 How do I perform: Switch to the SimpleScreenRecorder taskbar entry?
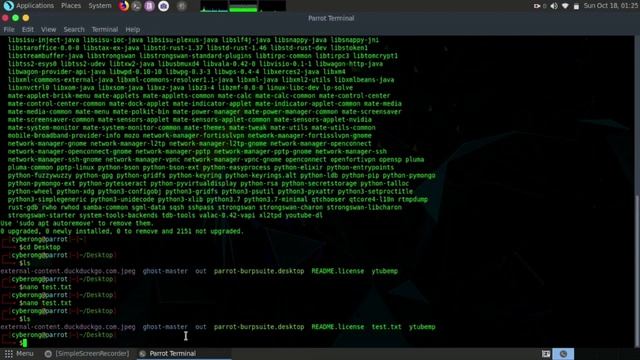pyautogui.click(x=87, y=353)
